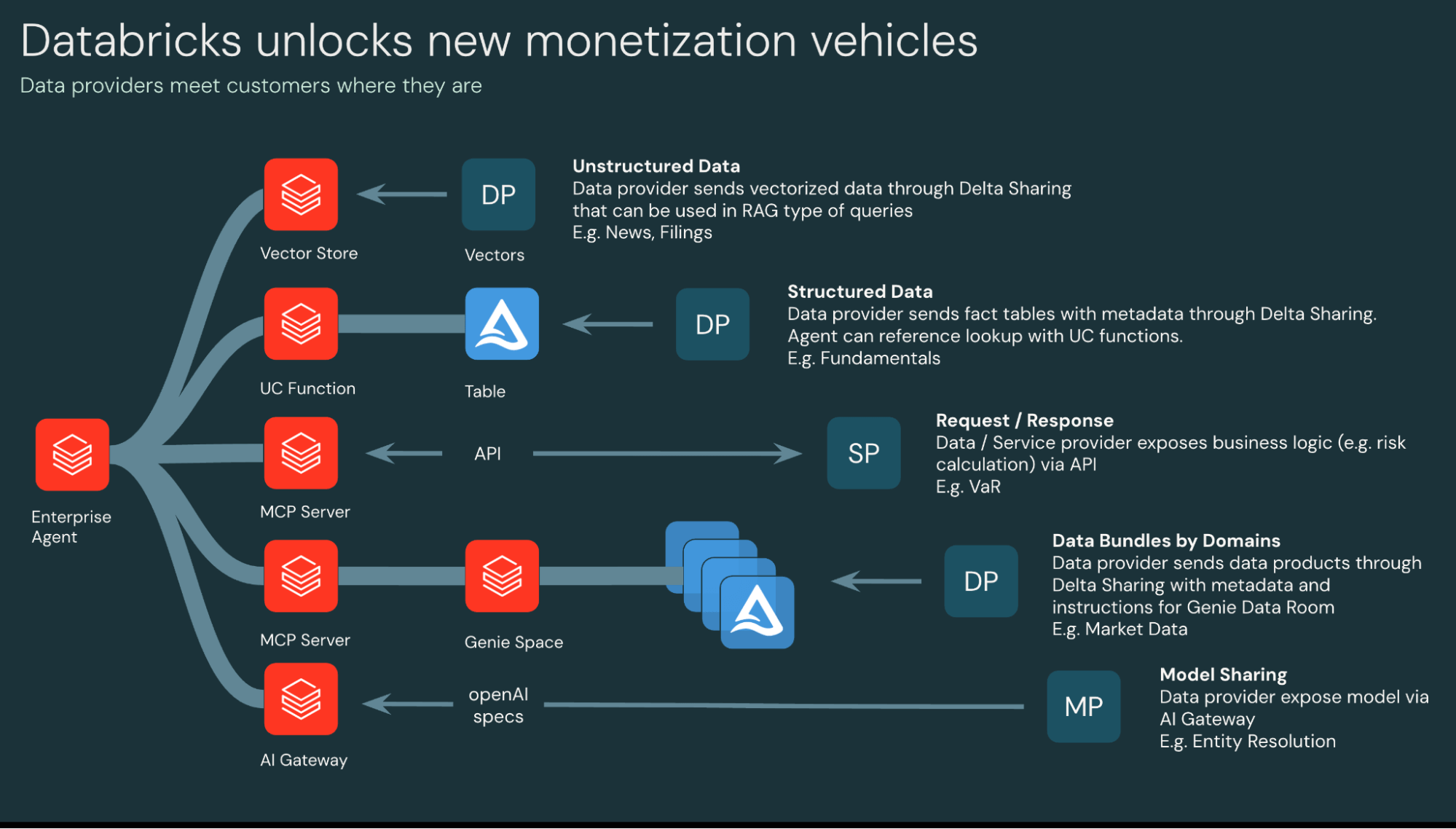The width and height of the screenshot is (1456, 829).
Task: Select the blue Delta Table icon
Action: coord(501,323)
